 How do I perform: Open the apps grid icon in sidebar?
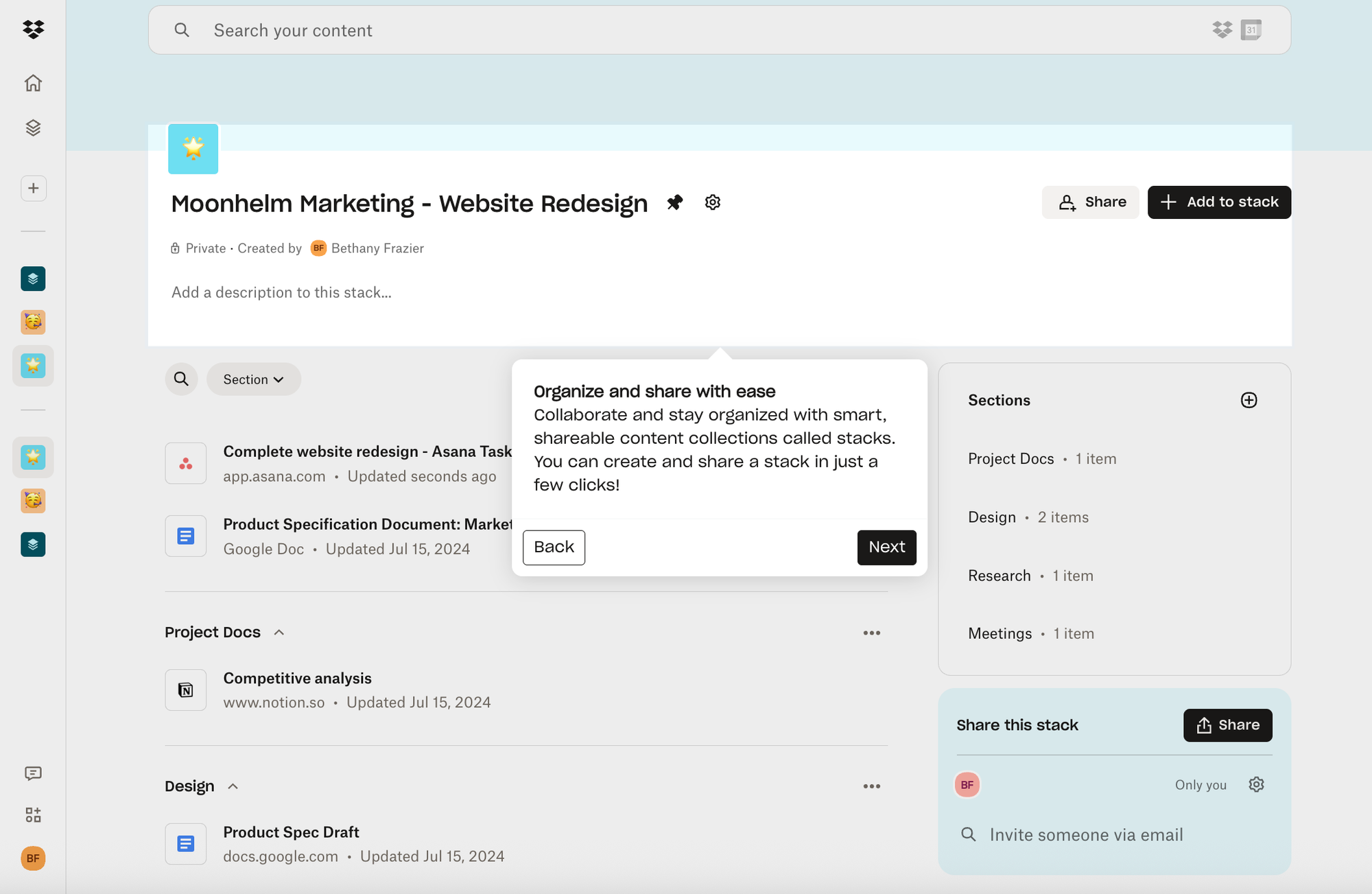point(33,815)
